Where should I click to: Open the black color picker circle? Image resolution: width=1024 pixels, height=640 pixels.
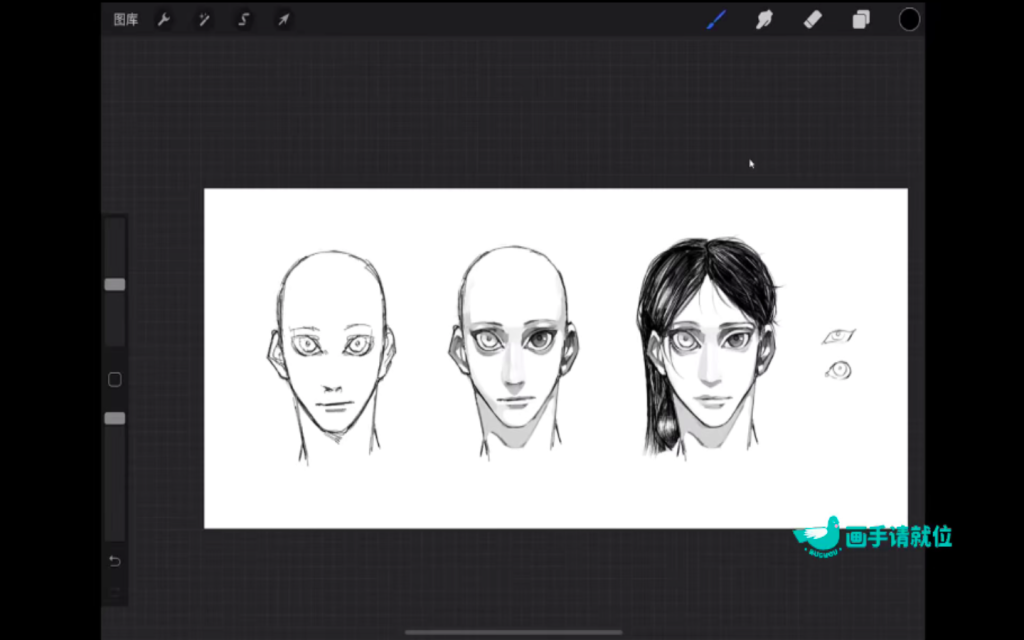(x=909, y=20)
